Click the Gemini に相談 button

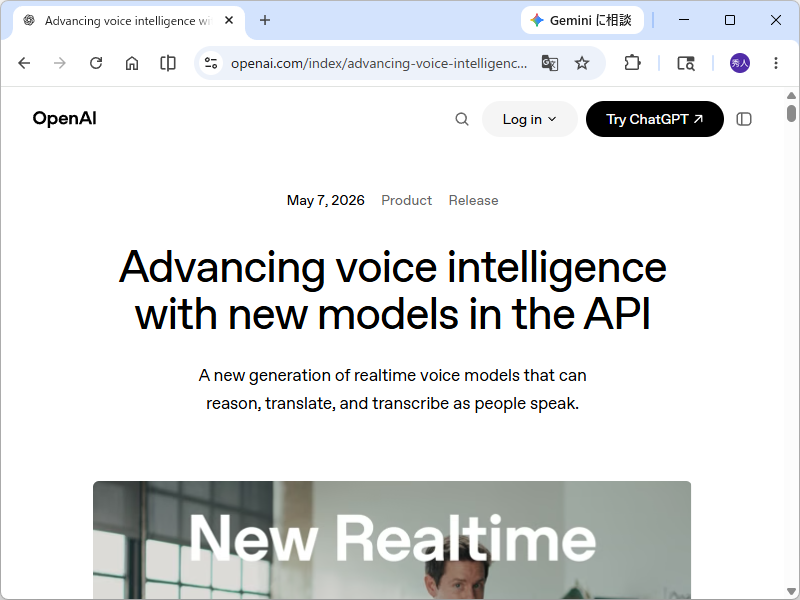tap(582, 20)
